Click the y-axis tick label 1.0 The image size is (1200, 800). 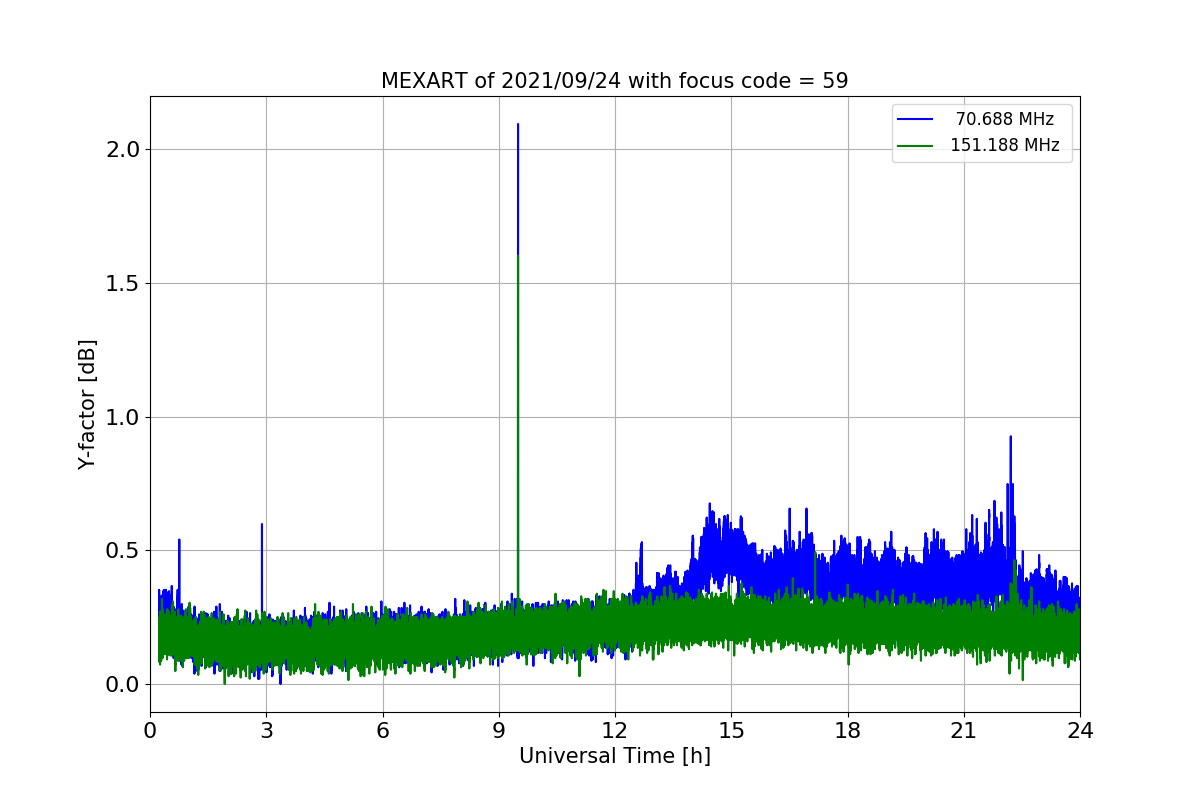tap(122, 417)
